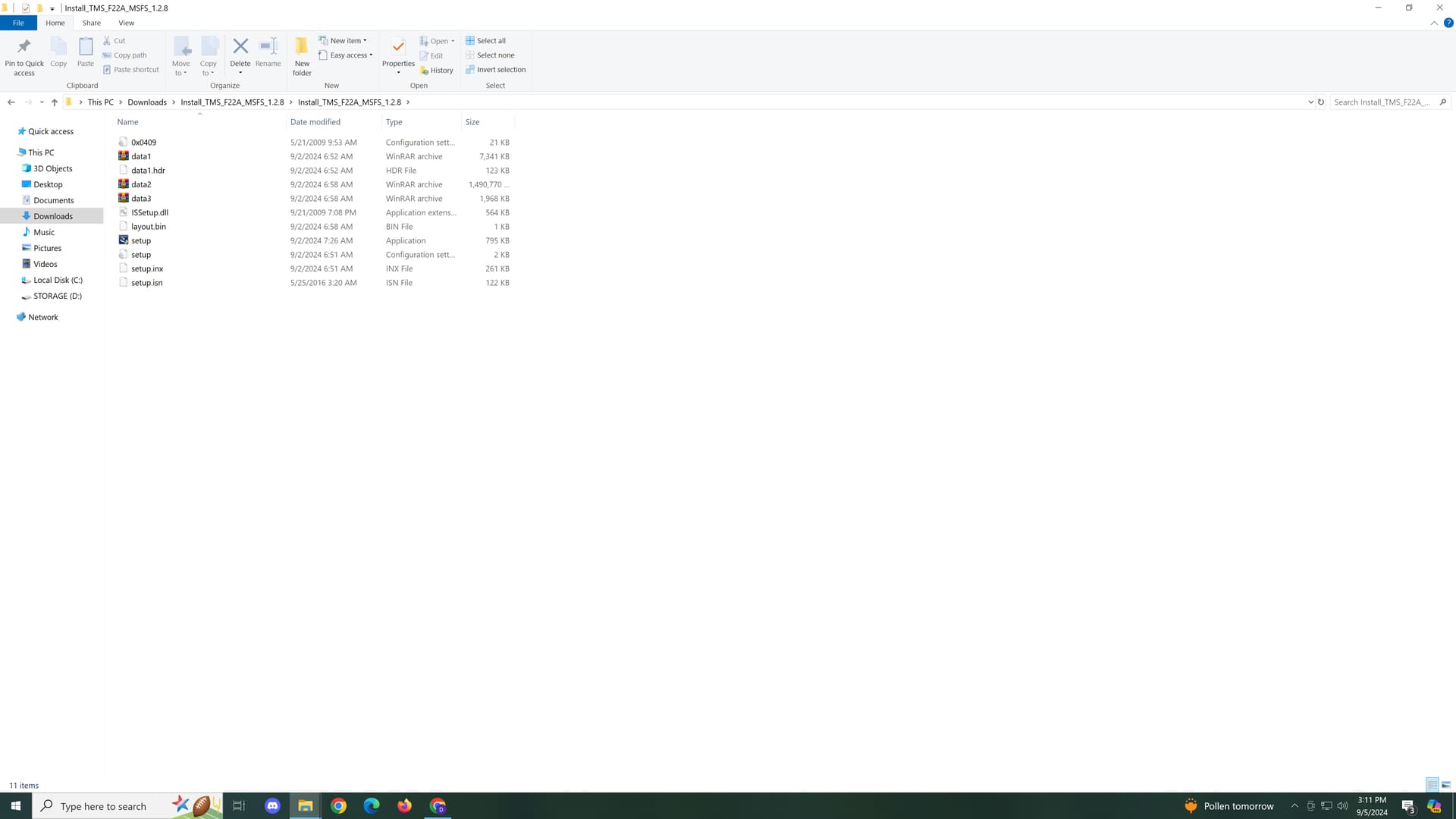The width and height of the screenshot is (1456, 819).
Task: Open the Properties ribbon button
Action: tap(398, 47)
